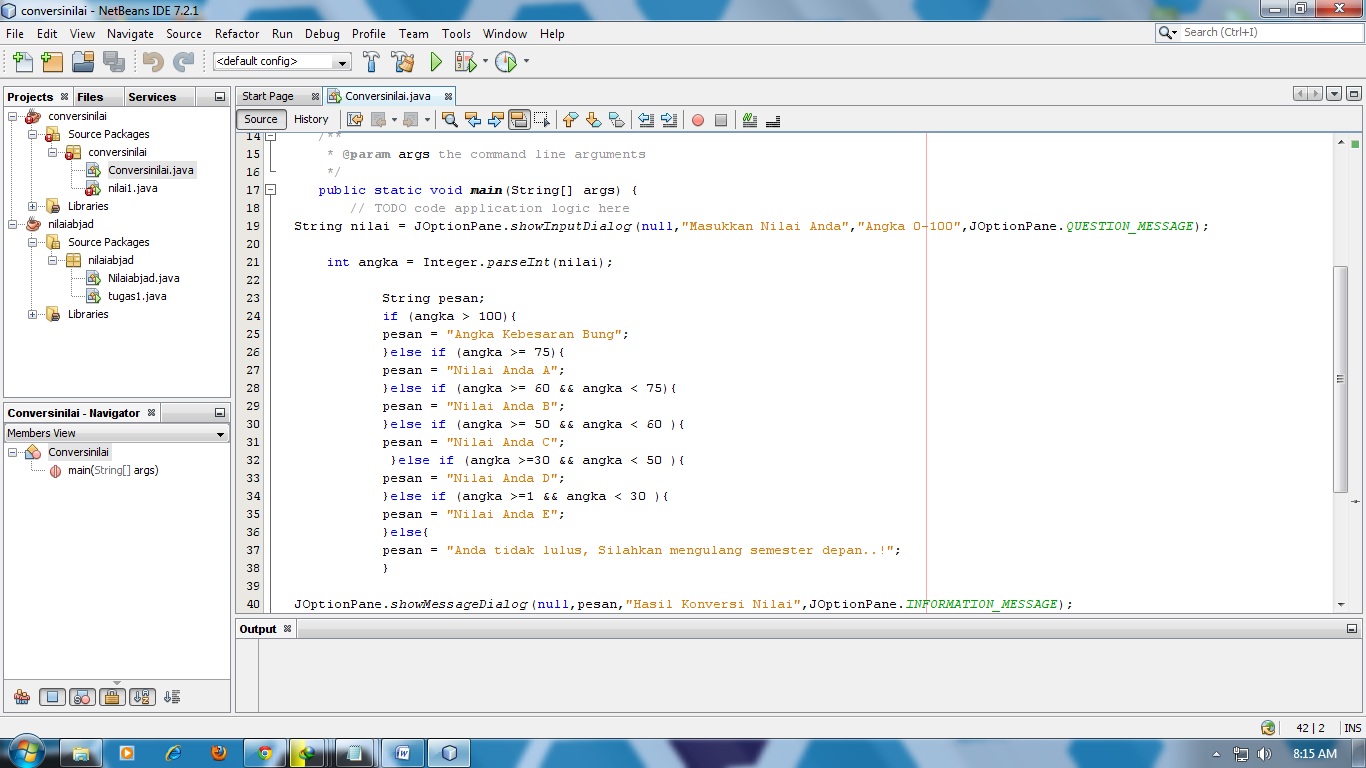
Task: Run the project with the green play icon
Action: pos(436,62)
